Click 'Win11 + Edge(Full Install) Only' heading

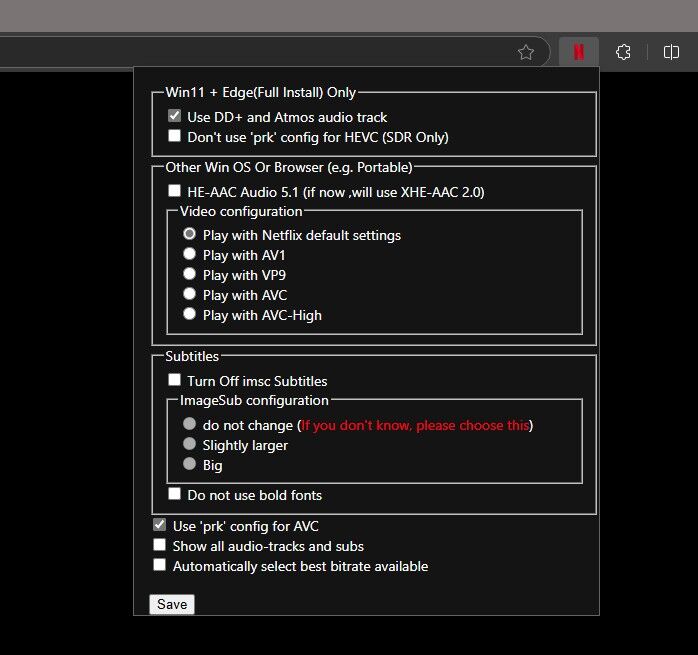260,92
